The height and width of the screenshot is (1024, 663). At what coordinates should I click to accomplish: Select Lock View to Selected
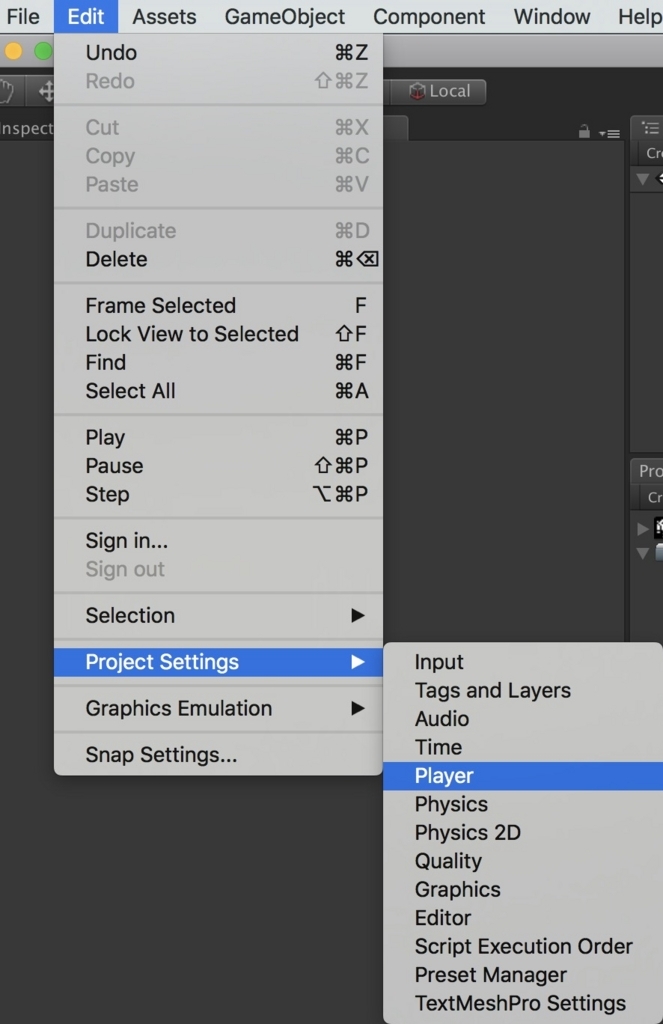point(218,334)
